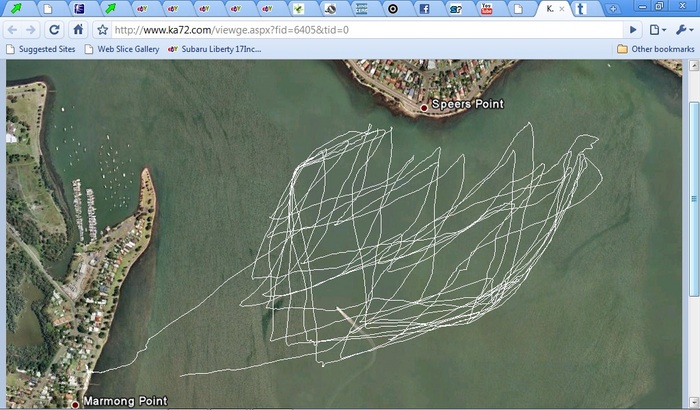Open the page menu dropdown

[657, 30]
